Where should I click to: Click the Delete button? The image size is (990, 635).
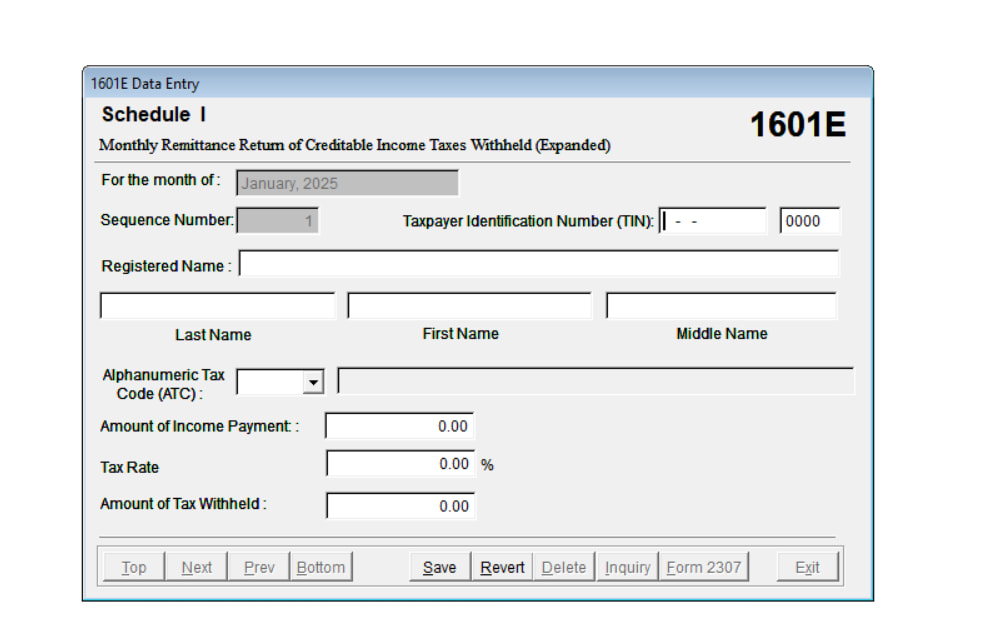click(564, 567)
